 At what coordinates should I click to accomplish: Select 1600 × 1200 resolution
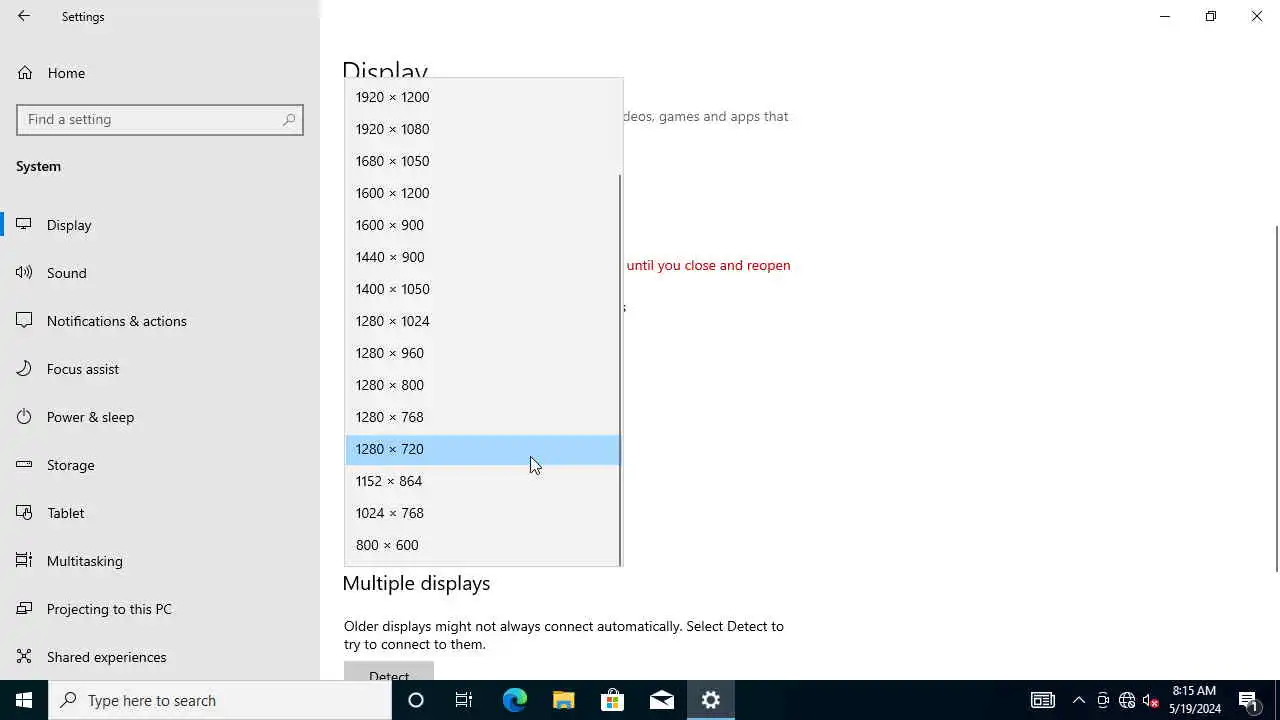(483, 193)
